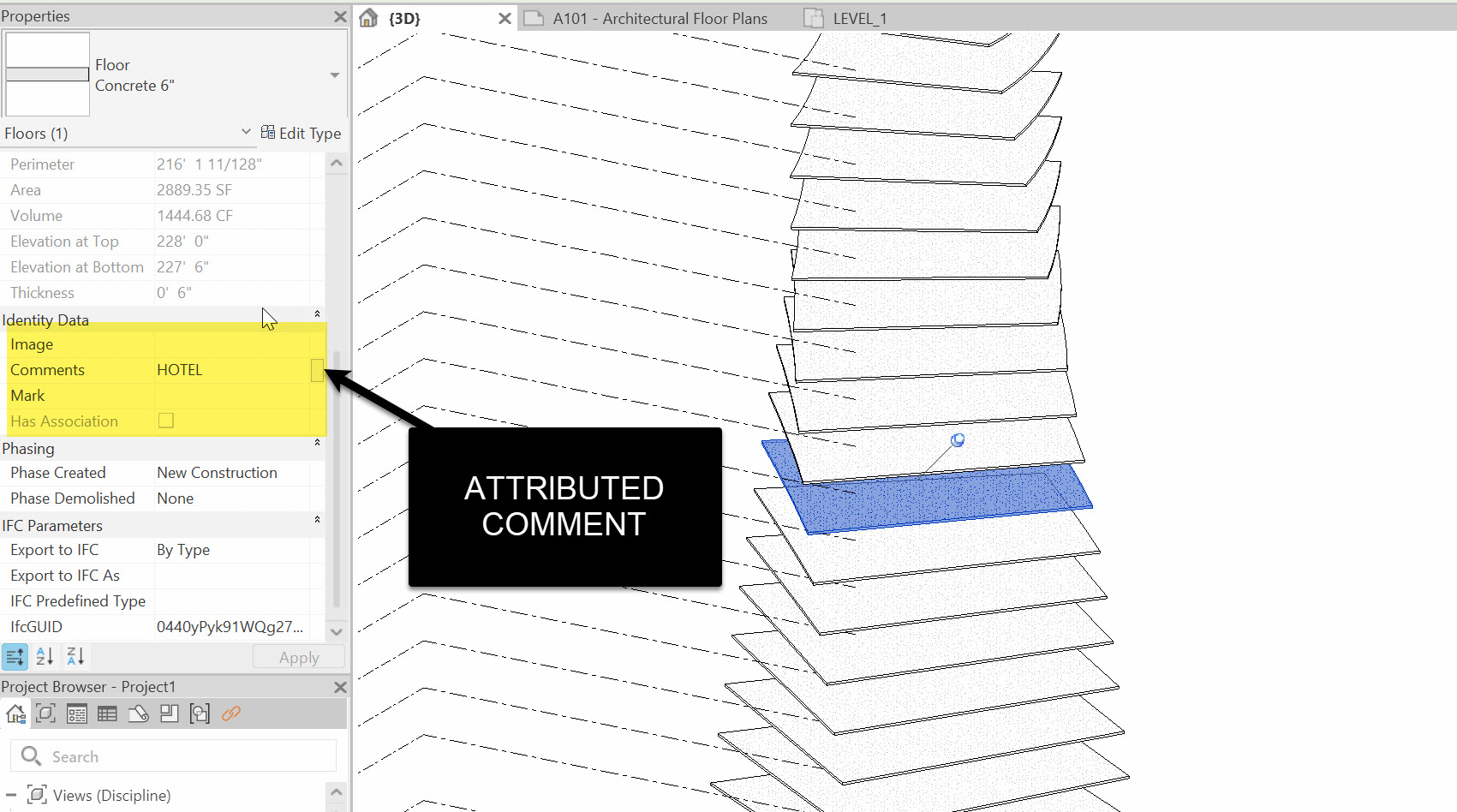Sort properties in reverse Z to A order
Image resolution: width=1457 pixels, height=812 pixels.
(x=75, y=657)
